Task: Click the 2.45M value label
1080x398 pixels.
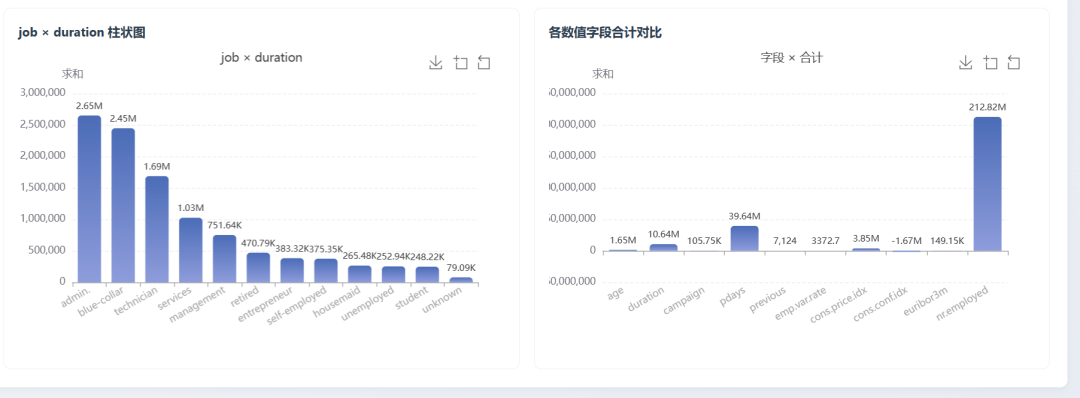Action: (x=123, y=118)
